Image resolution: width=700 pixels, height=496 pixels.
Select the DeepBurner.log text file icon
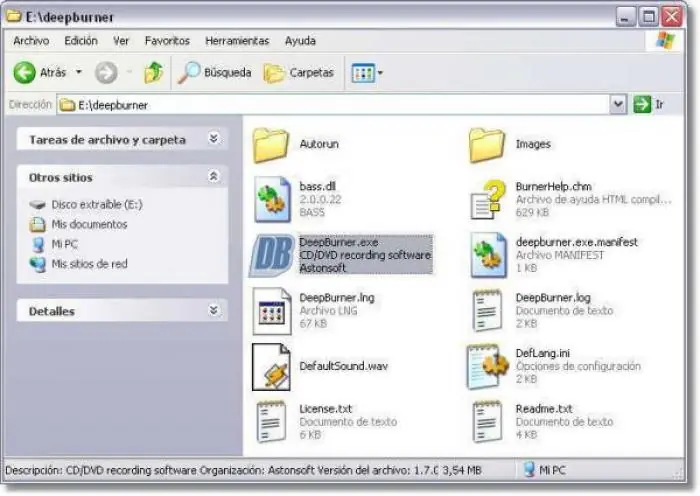[x=487, y=311]
